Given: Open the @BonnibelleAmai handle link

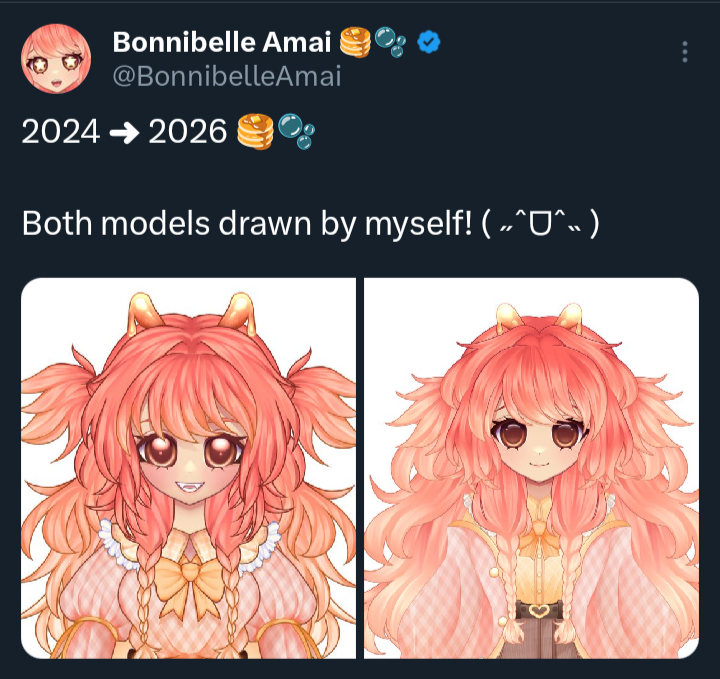Looking at the screenshot, I should pos(227,76).
